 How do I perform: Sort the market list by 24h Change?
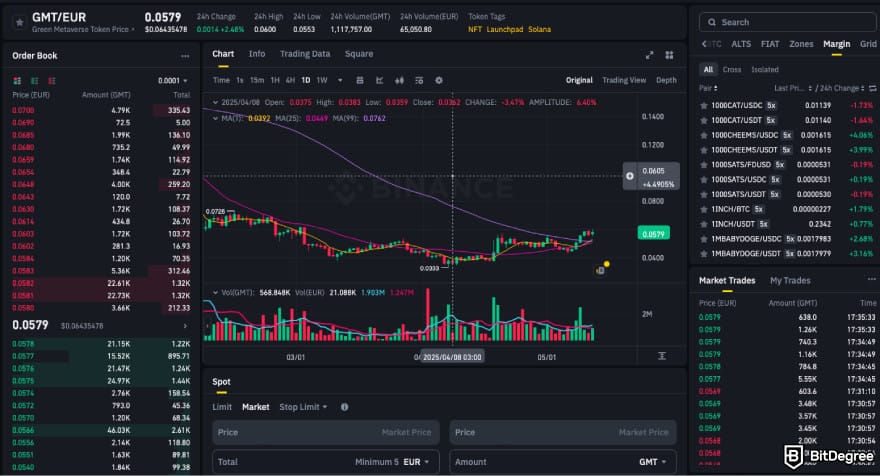point(840,88)
